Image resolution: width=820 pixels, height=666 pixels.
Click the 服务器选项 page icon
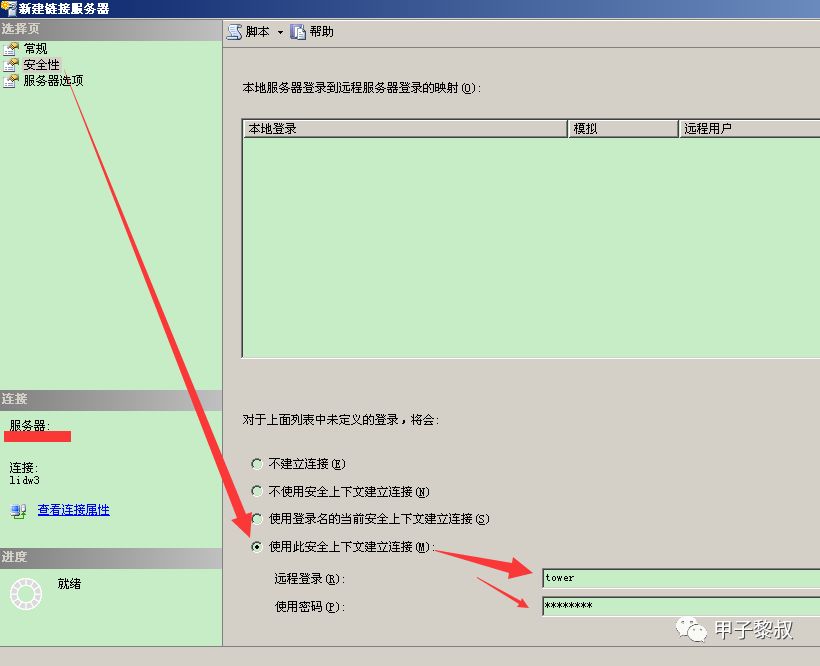tap(11, 81)
